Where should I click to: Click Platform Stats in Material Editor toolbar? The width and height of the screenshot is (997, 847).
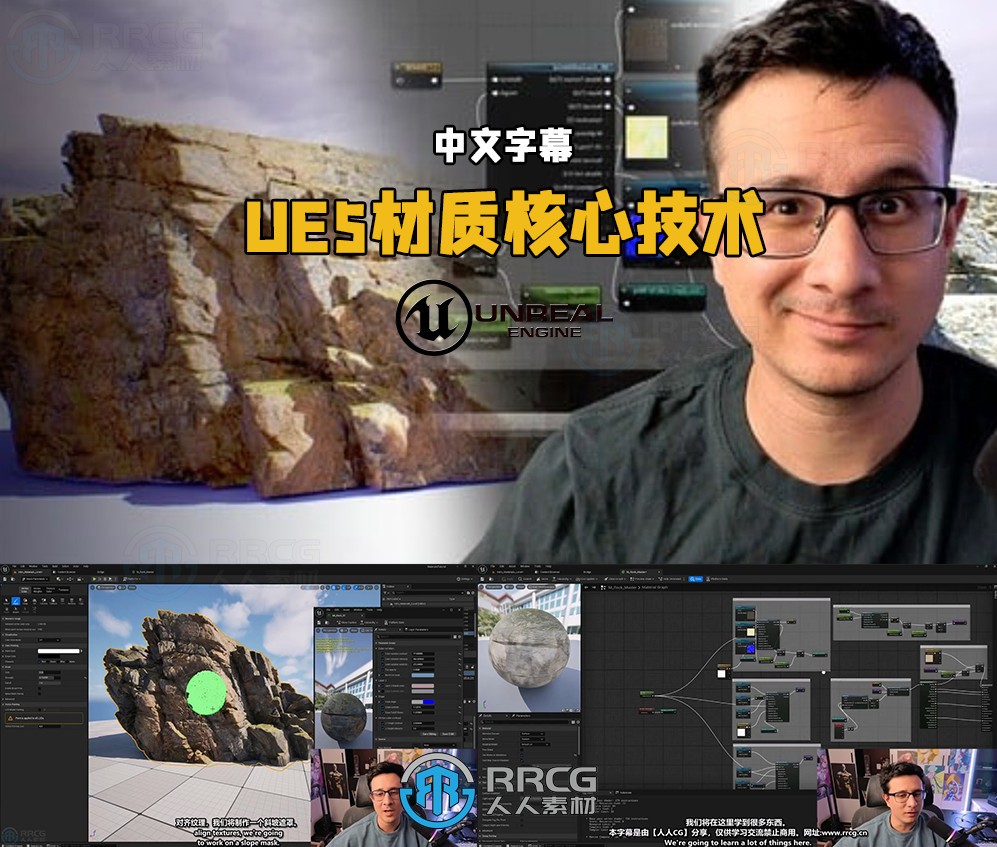click(x=719, y=579)
